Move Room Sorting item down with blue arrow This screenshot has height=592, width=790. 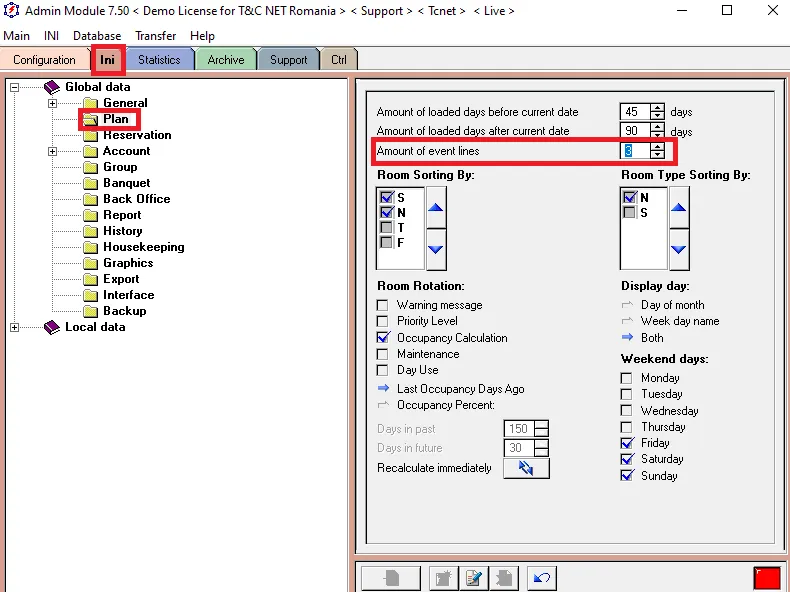coord(436,249)
